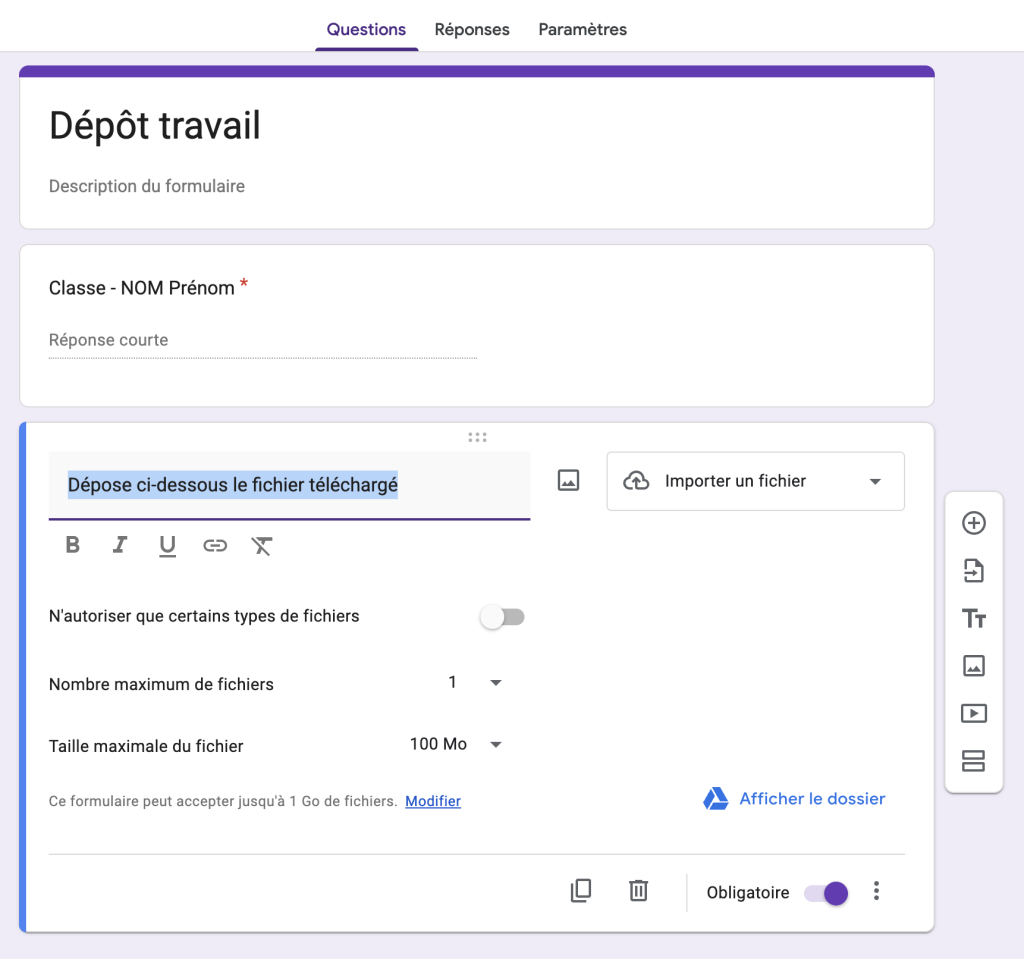Duplicate the file upload question

click(581, 891)
